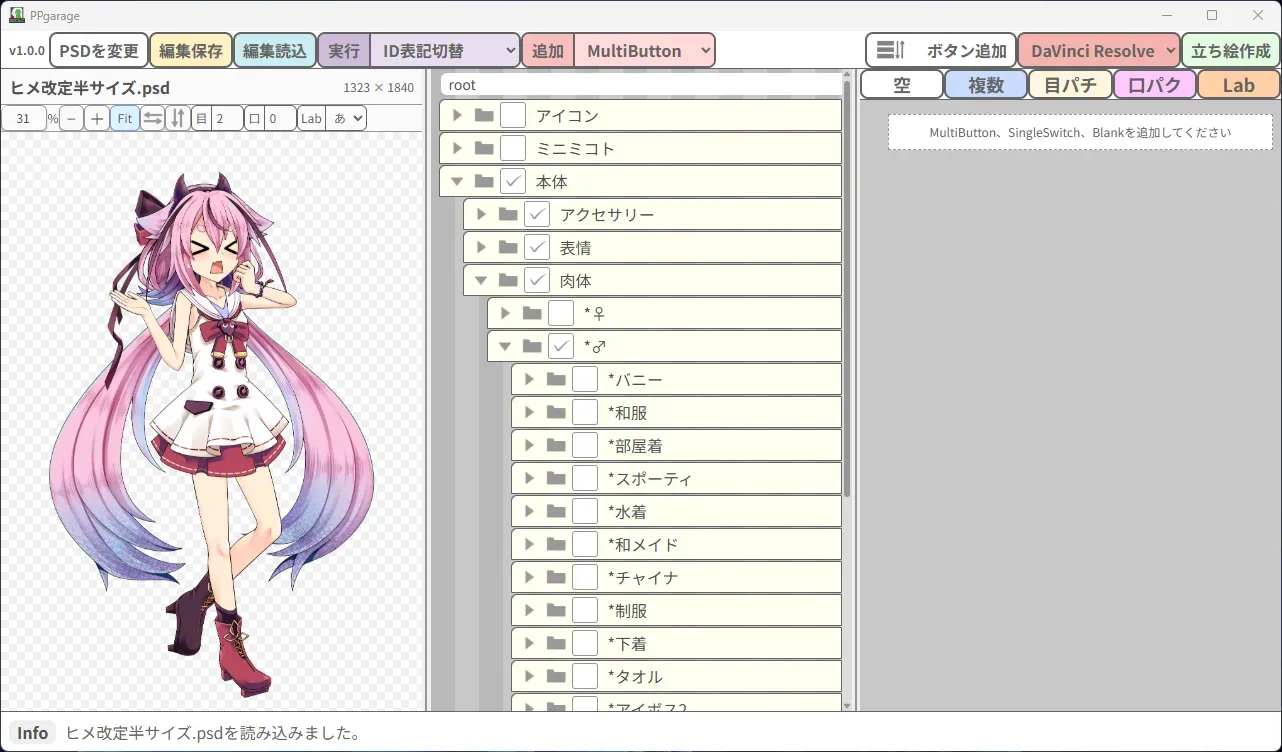The height and width of the screenshot is (752, 1282).
Task: Click the folder icon of *タオル row
Action: click(557, 676)
